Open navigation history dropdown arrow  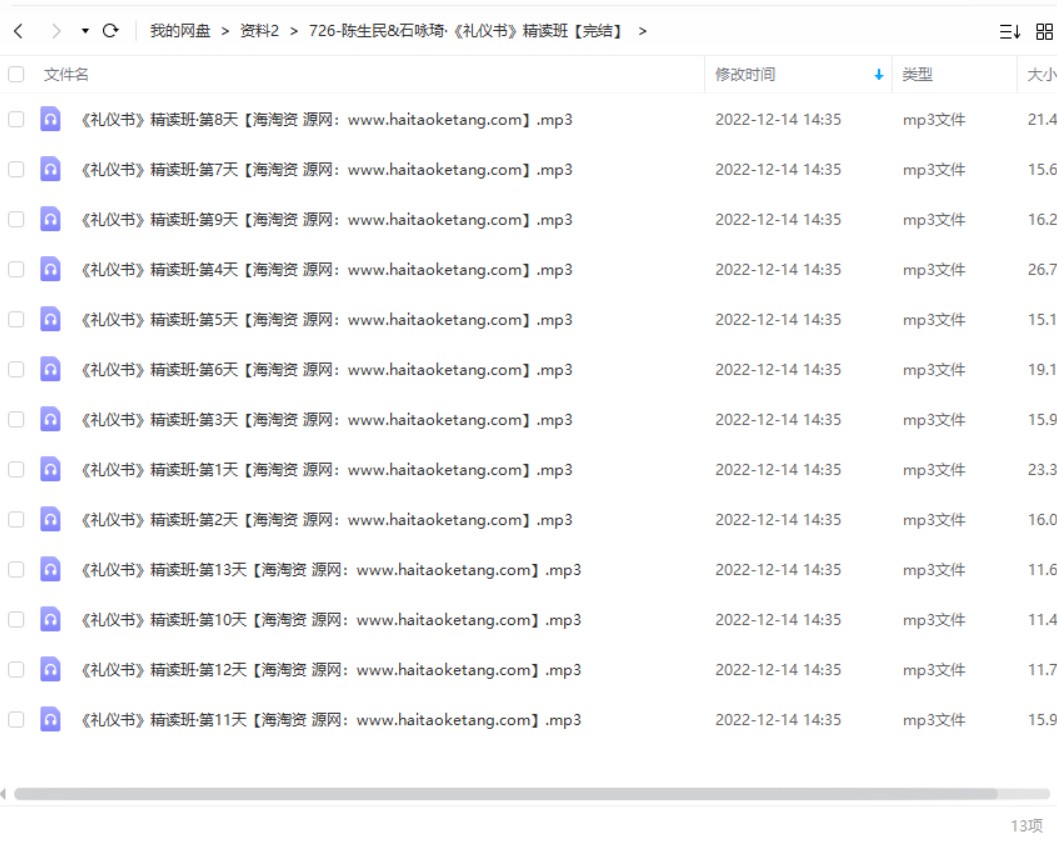[85, 31]
